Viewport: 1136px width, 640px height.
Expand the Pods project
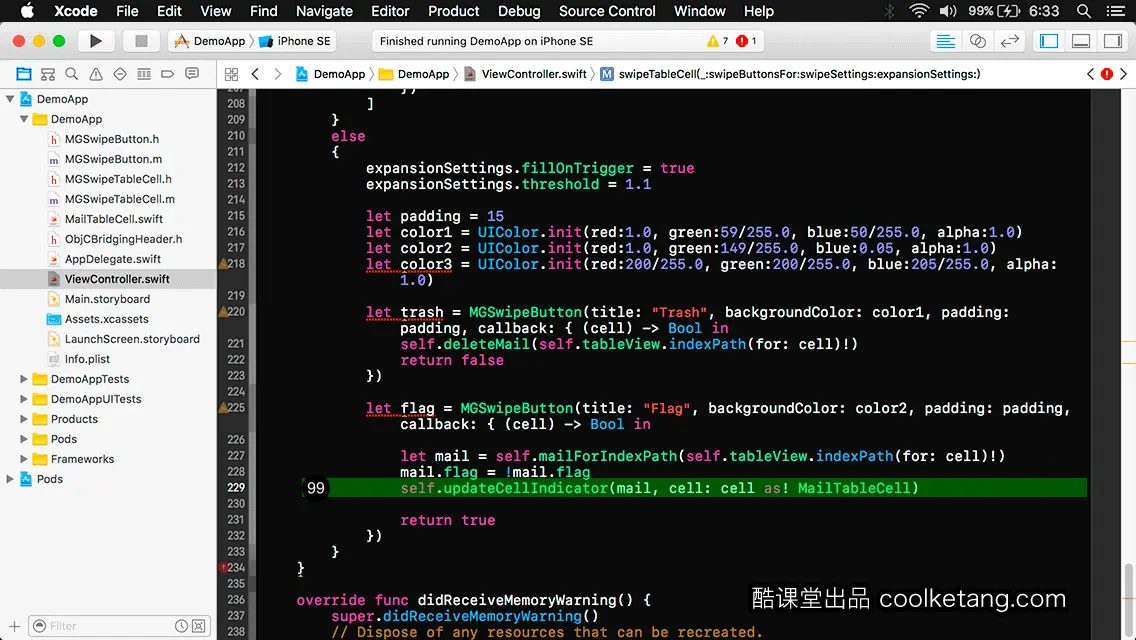(10, 479)
